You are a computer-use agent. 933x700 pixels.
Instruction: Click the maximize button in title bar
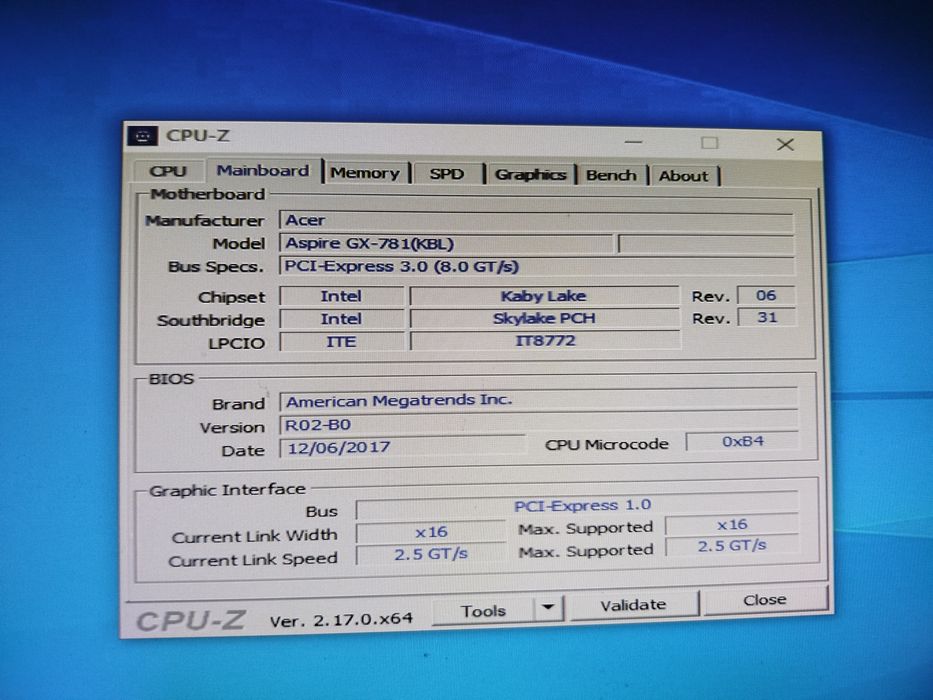click(x=709, y=143)
